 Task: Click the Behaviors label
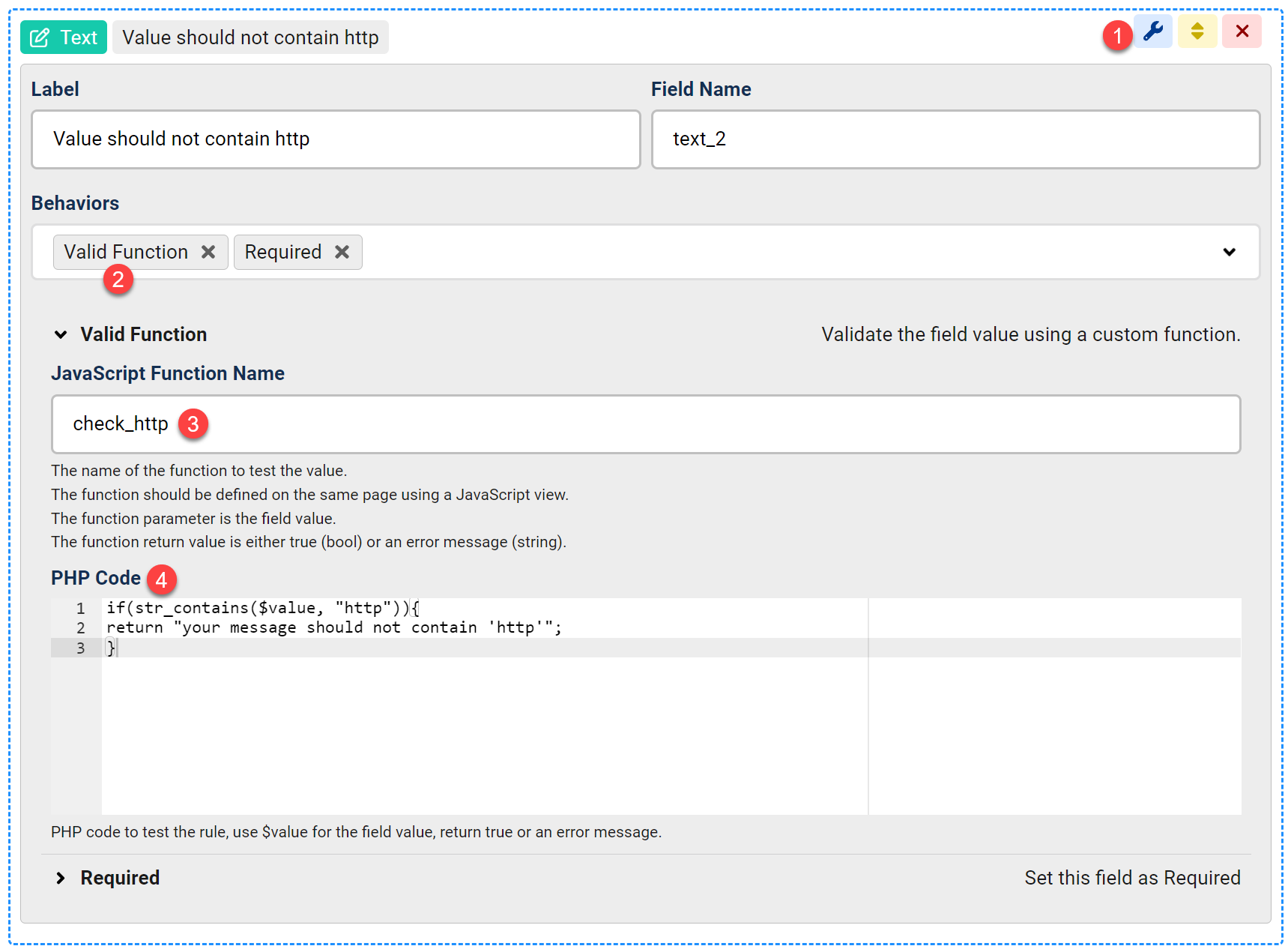tap(75, 203)
